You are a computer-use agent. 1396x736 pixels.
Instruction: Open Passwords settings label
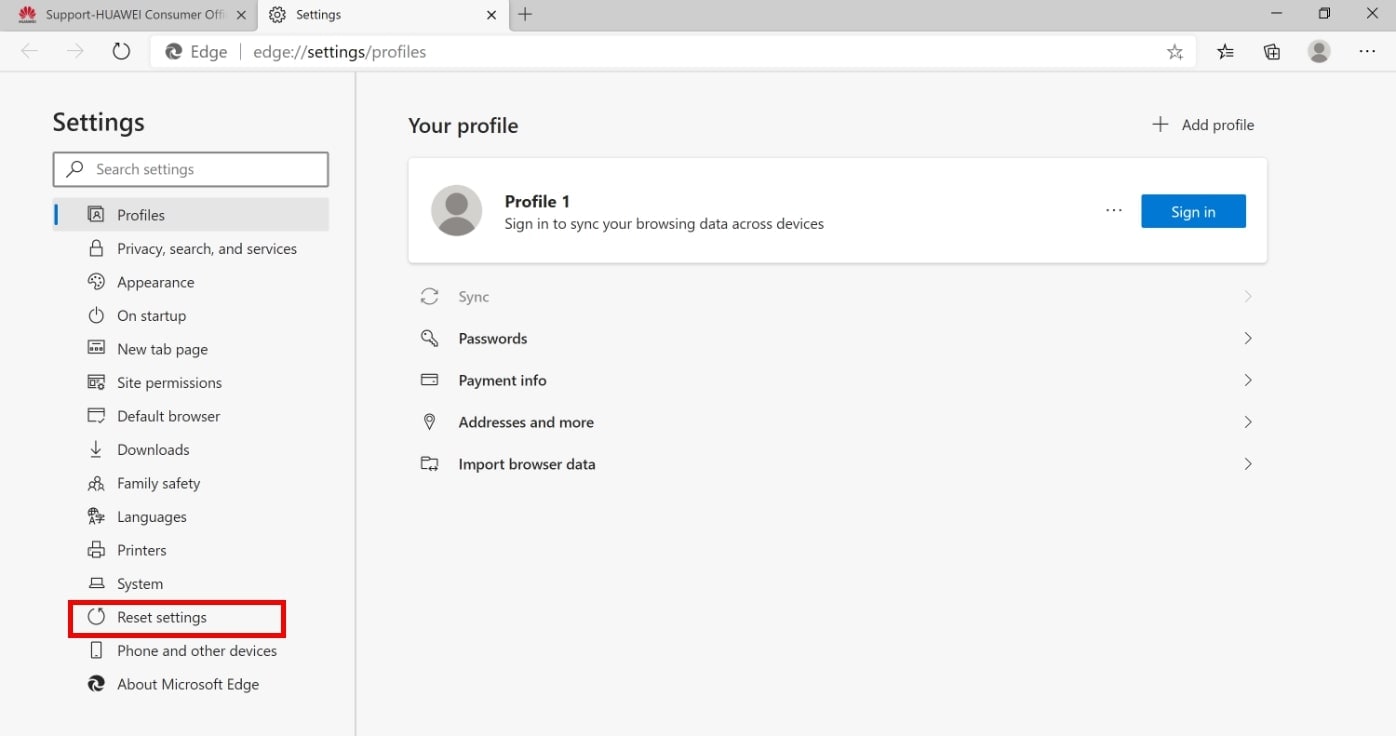click(493, 338)
